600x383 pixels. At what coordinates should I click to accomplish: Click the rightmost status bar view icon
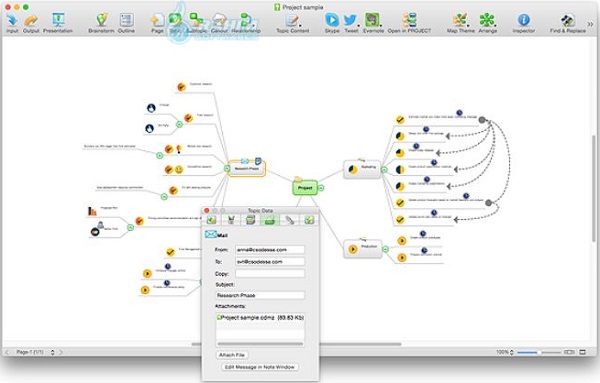[582, 352]
